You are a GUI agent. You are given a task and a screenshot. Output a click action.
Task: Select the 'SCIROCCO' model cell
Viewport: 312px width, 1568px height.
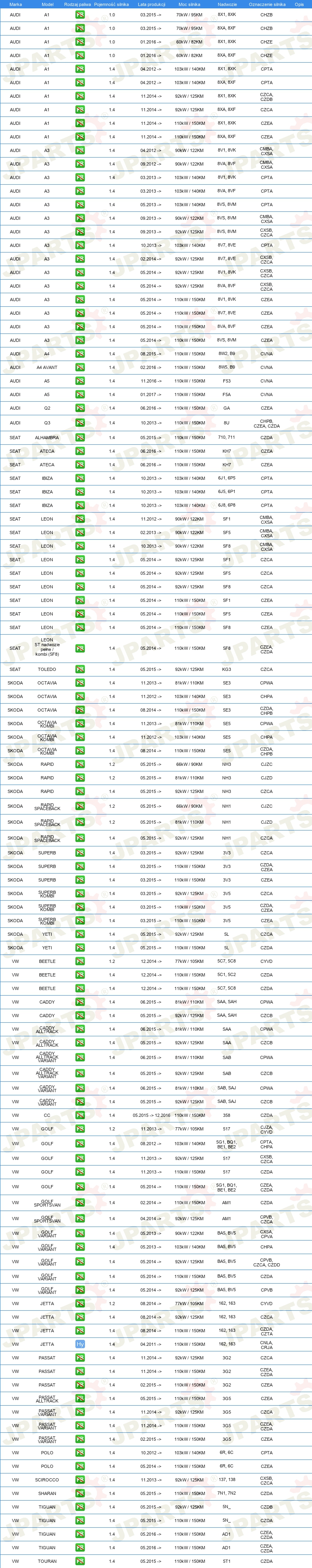[47, 1480]
